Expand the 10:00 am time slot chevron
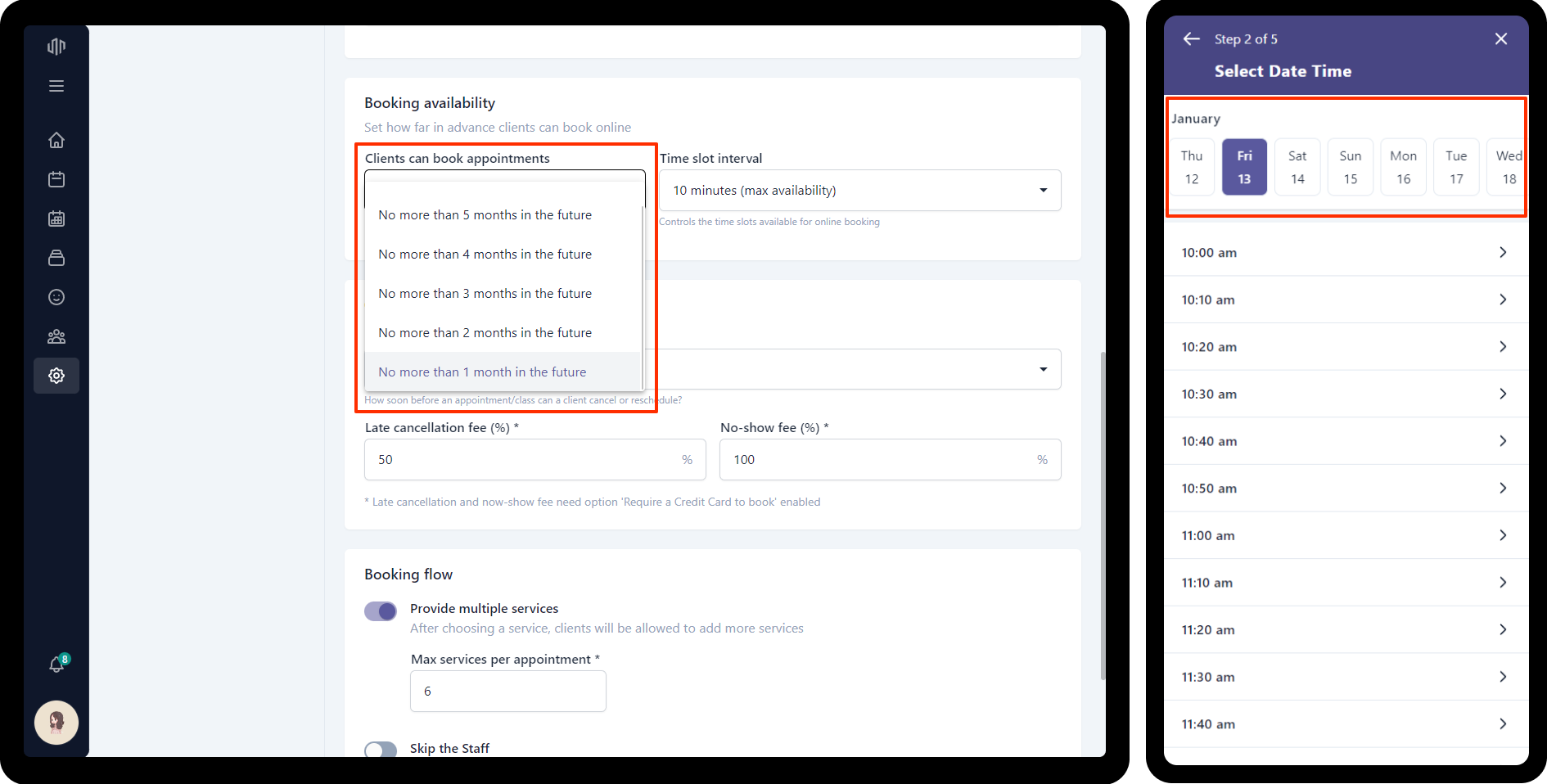1547x784 pixels. [x=1502, y=252]
